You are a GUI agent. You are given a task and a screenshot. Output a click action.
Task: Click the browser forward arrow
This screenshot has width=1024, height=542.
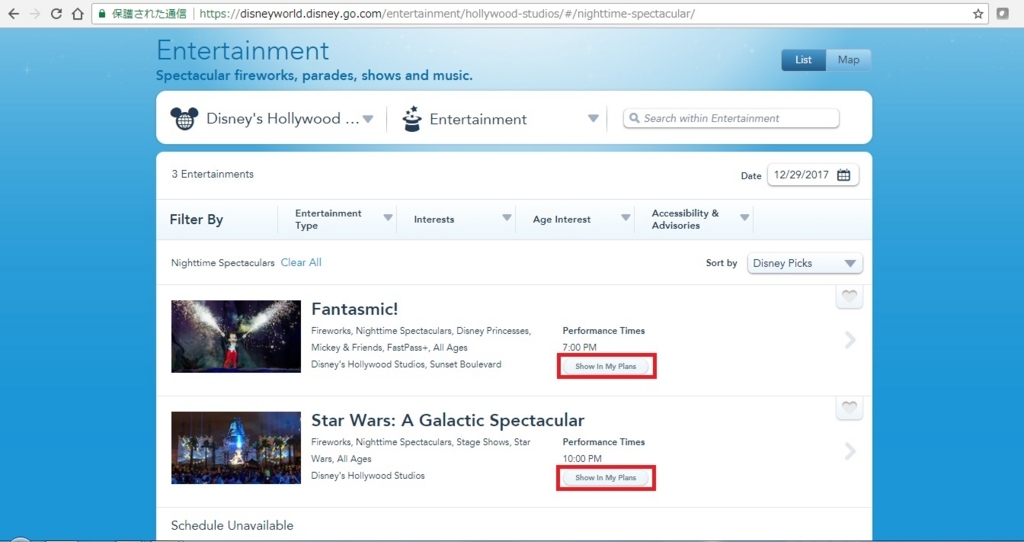point(35,14)
